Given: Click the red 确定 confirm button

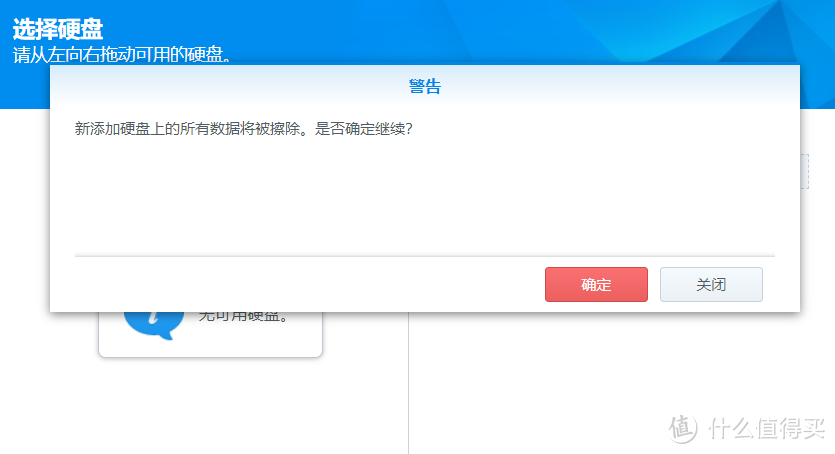Looking at the screenshot, I should pyautogui.click(x=596, y=284).
